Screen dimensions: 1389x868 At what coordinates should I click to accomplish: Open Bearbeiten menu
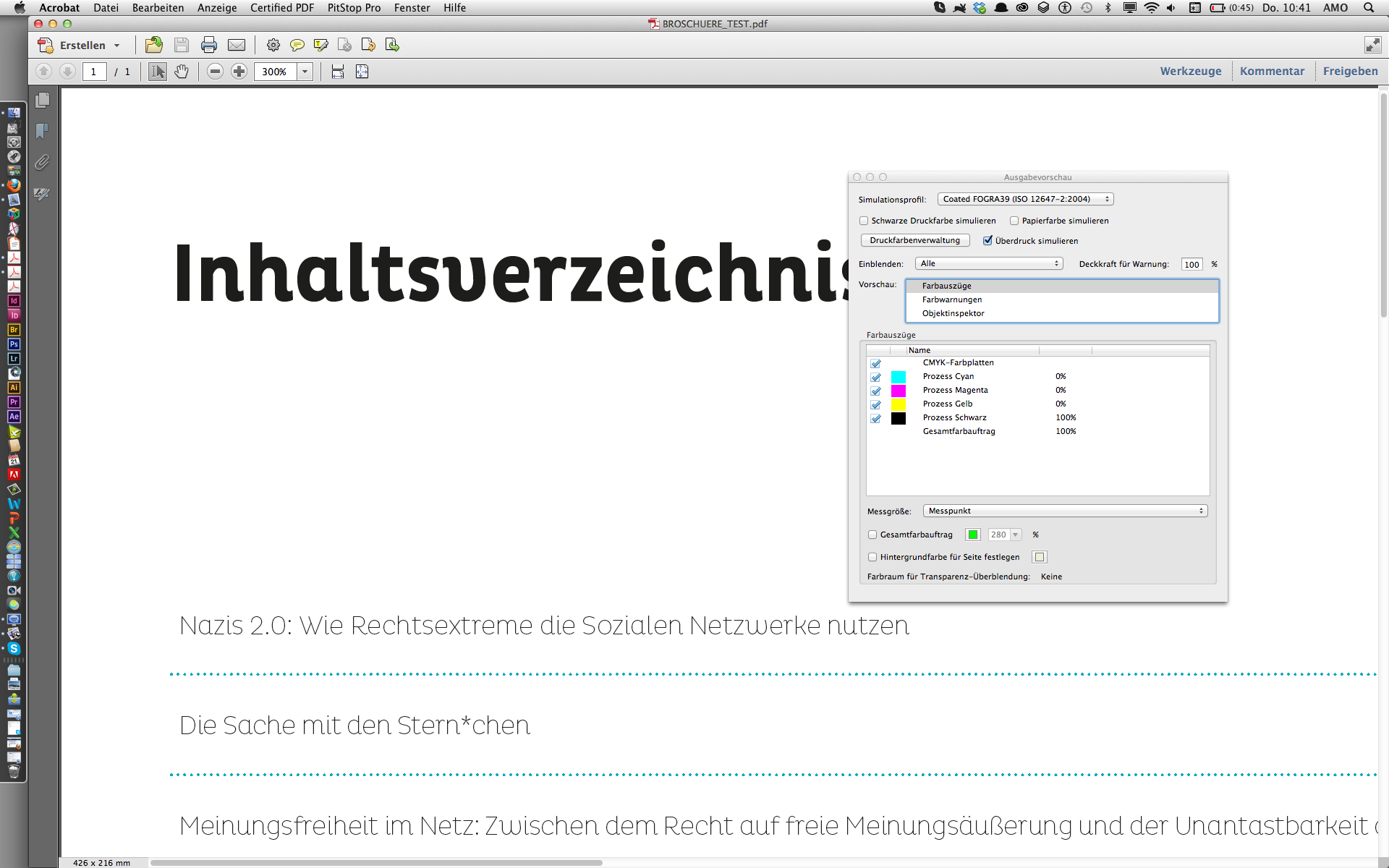coord(158,8)
